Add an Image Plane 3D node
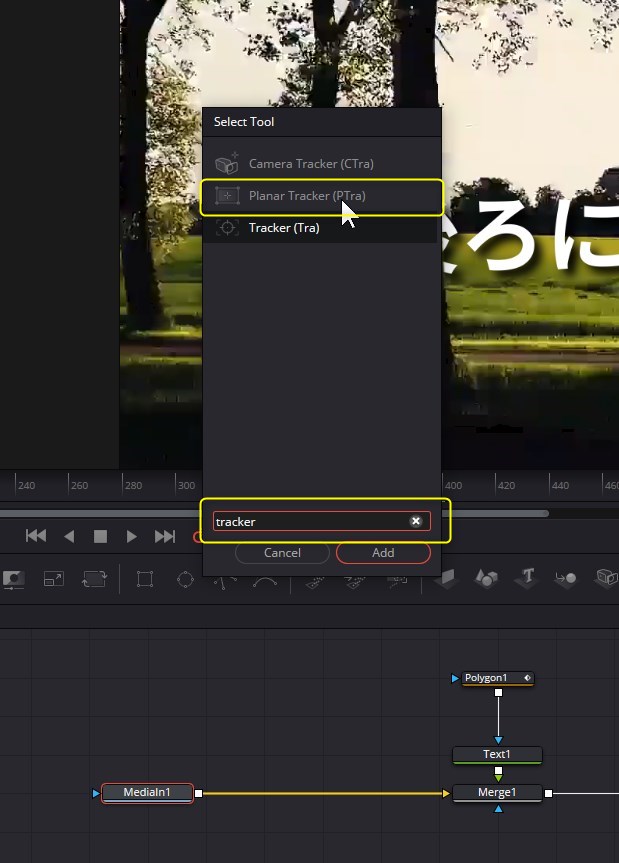 tap(446, 579)
